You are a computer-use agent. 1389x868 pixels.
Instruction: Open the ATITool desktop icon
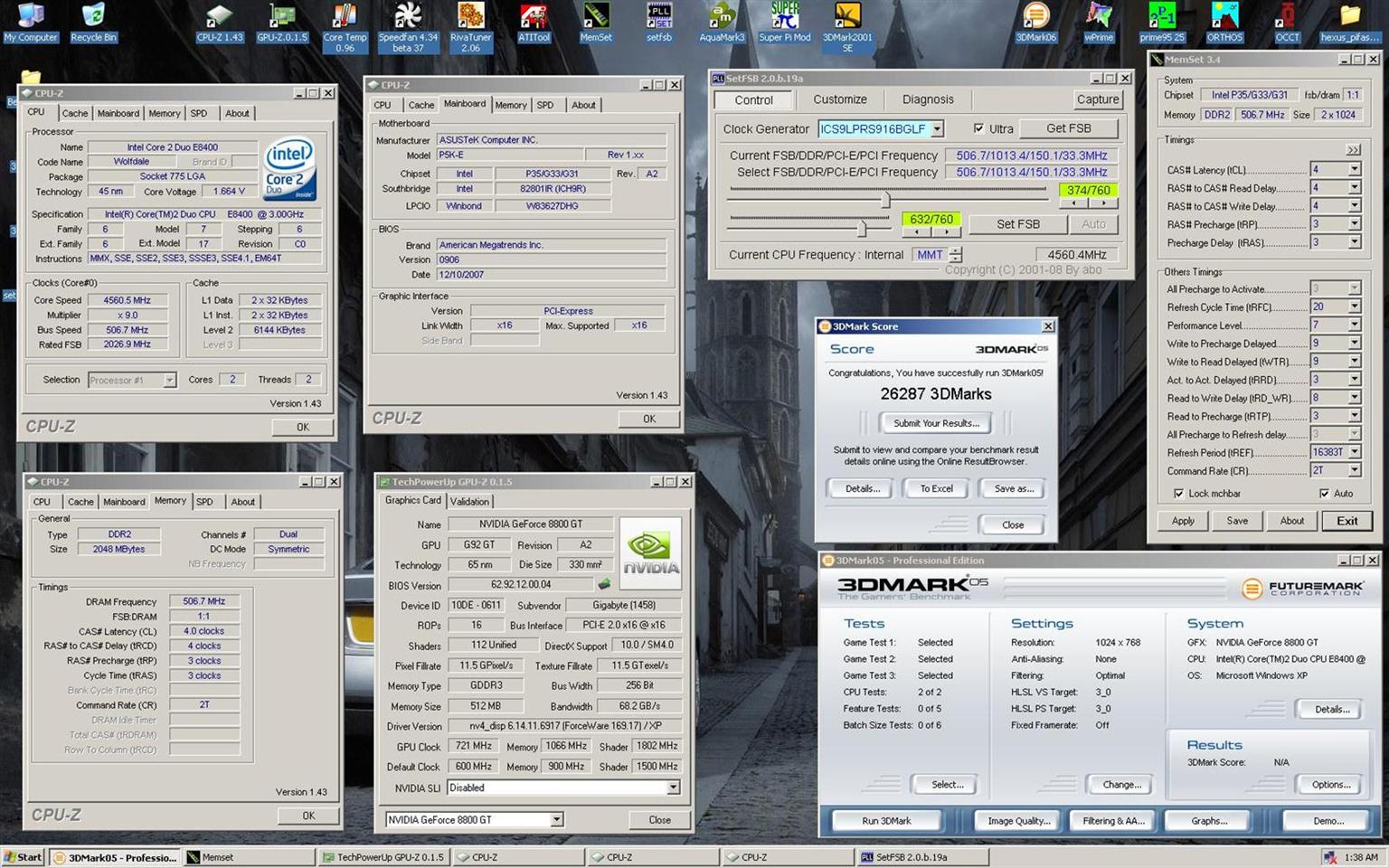tap(534, 23)
